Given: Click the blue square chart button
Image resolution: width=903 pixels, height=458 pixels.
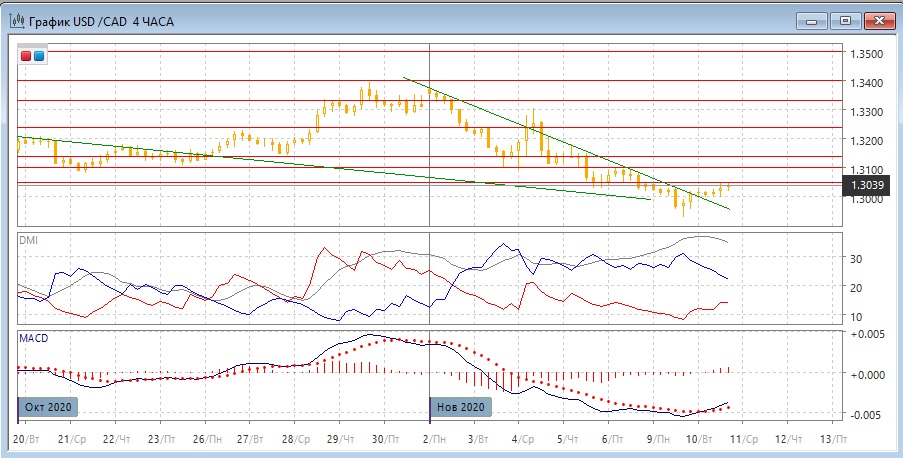Looking at the screenshot, I should (38, 56).
